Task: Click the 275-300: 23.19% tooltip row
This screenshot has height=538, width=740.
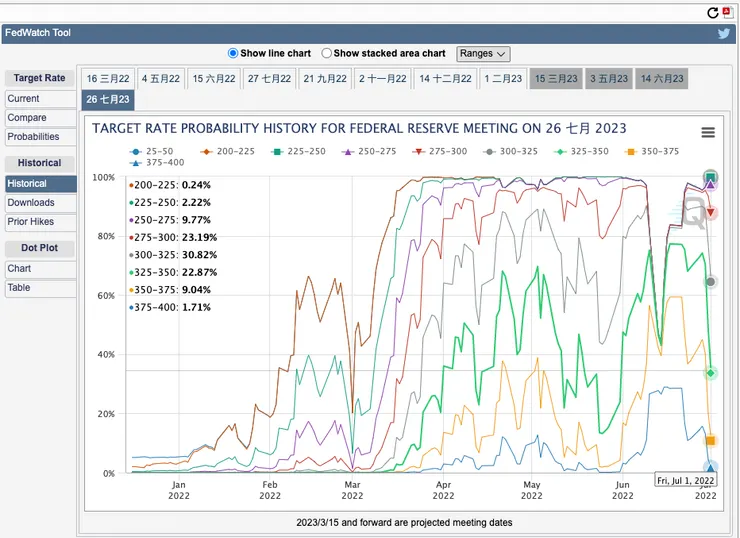Action: [x=173, y=237]
